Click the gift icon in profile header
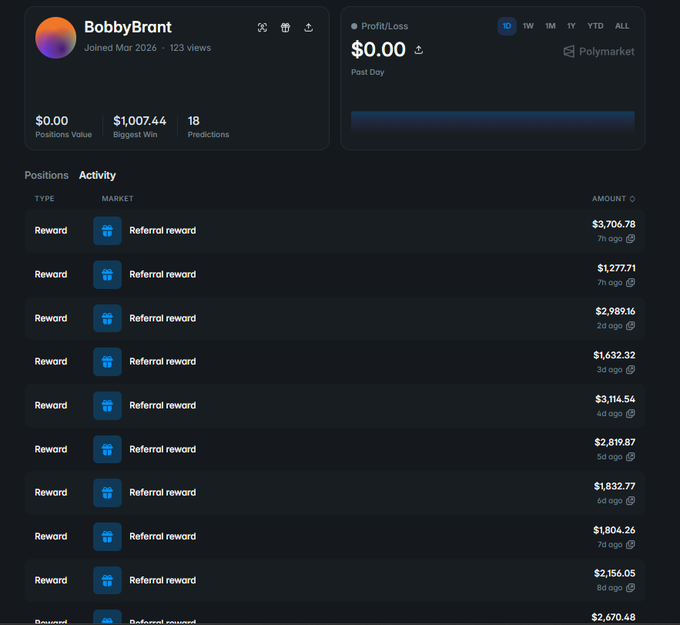Viewport: 680px width, 625px height. coord(285,28)
